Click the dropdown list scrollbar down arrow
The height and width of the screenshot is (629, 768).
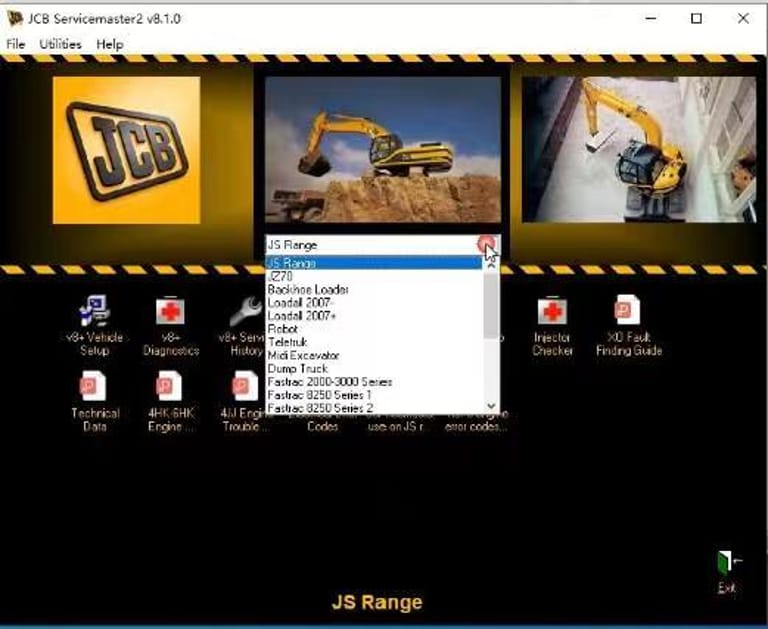tap(490, 406)
